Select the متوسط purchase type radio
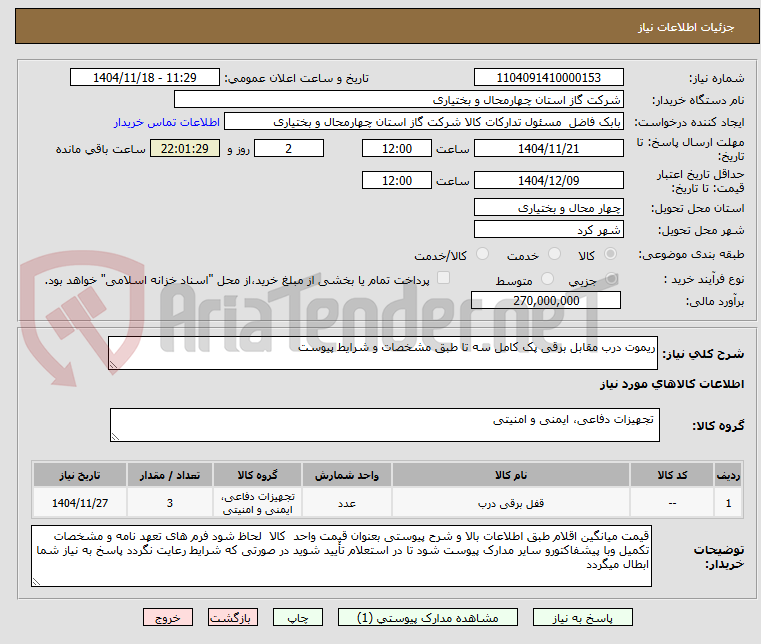This screenshot has height=644, width=761. pyautogui.click(x=547, y=279)
